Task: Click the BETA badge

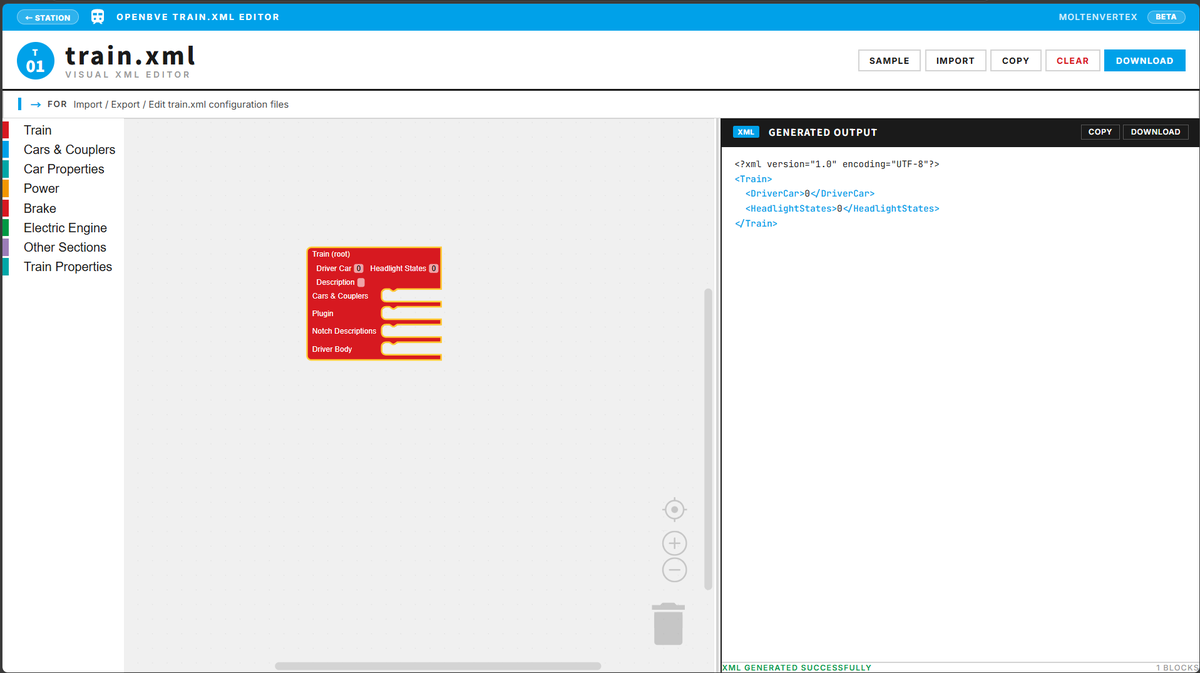Action: 1165,17
